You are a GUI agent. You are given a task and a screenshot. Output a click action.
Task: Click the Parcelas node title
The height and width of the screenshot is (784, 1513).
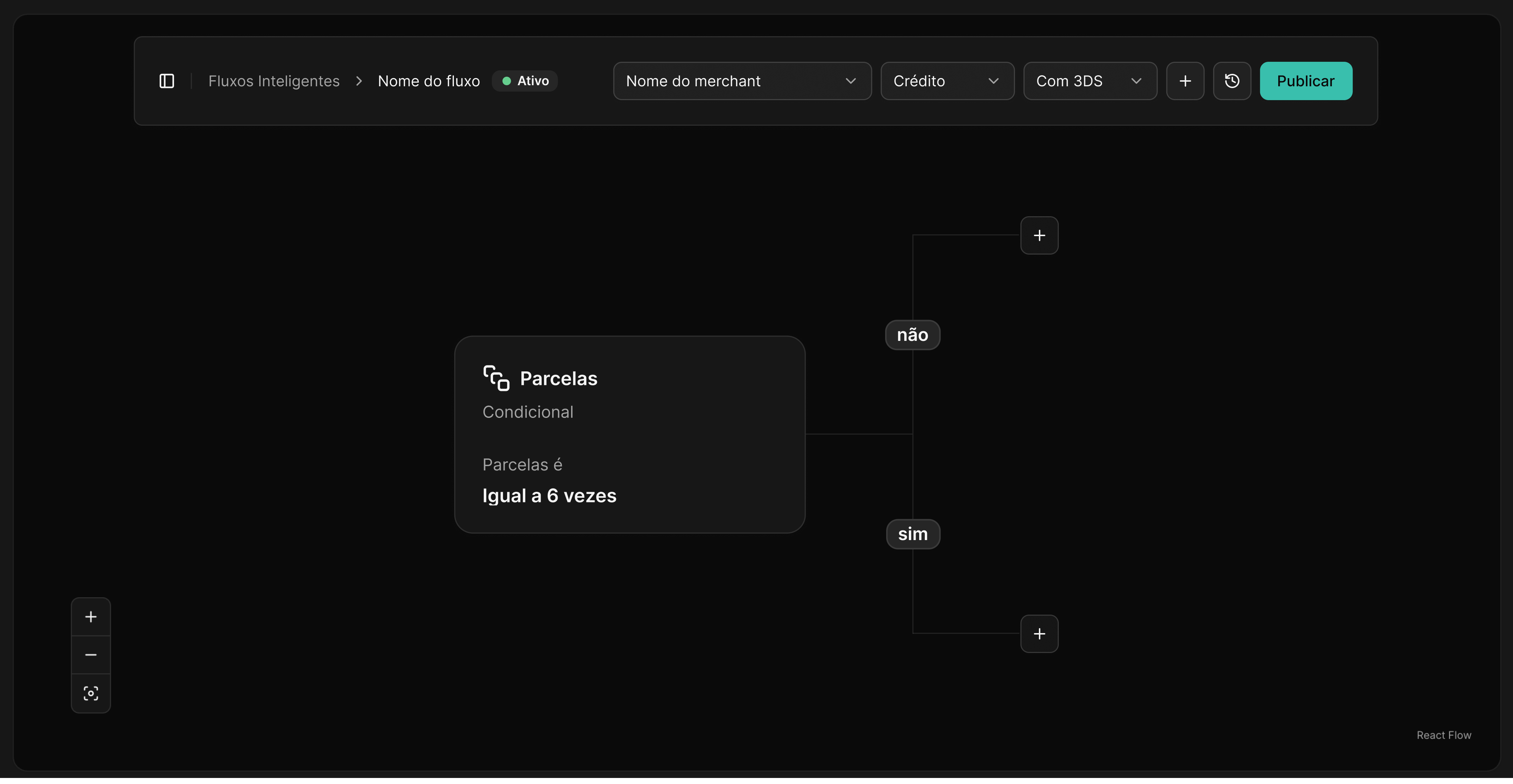coord(559,379)
